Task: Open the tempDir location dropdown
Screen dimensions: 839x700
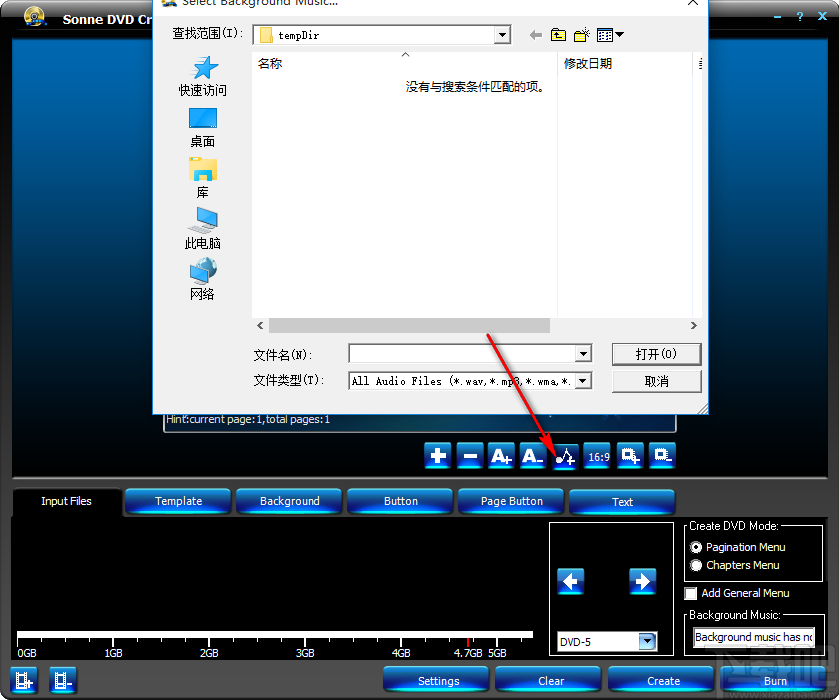Action: pyautogui.click(x=502, y=33)
